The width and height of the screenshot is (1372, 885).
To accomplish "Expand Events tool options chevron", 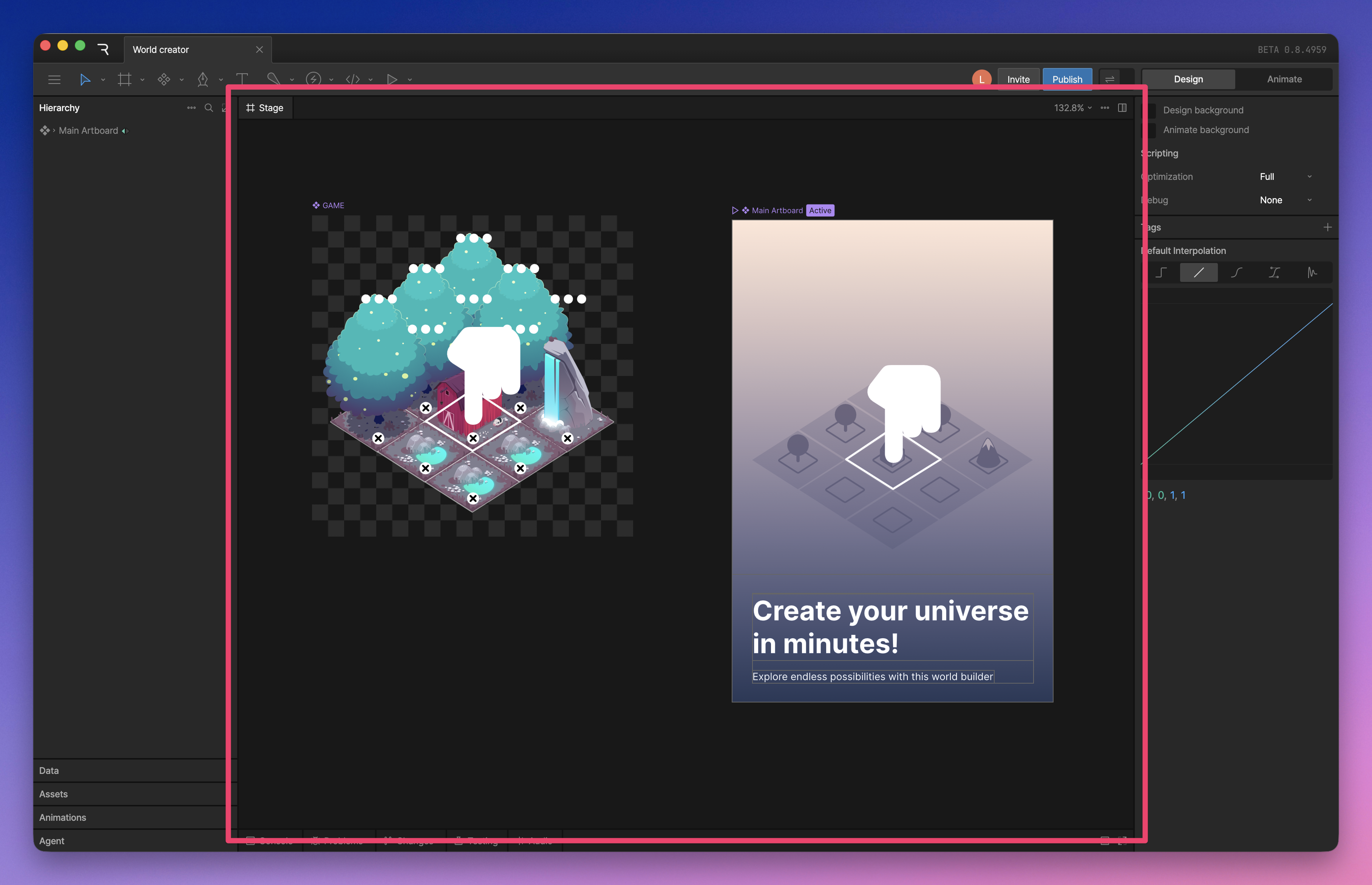I will click(x=331, y=80).
